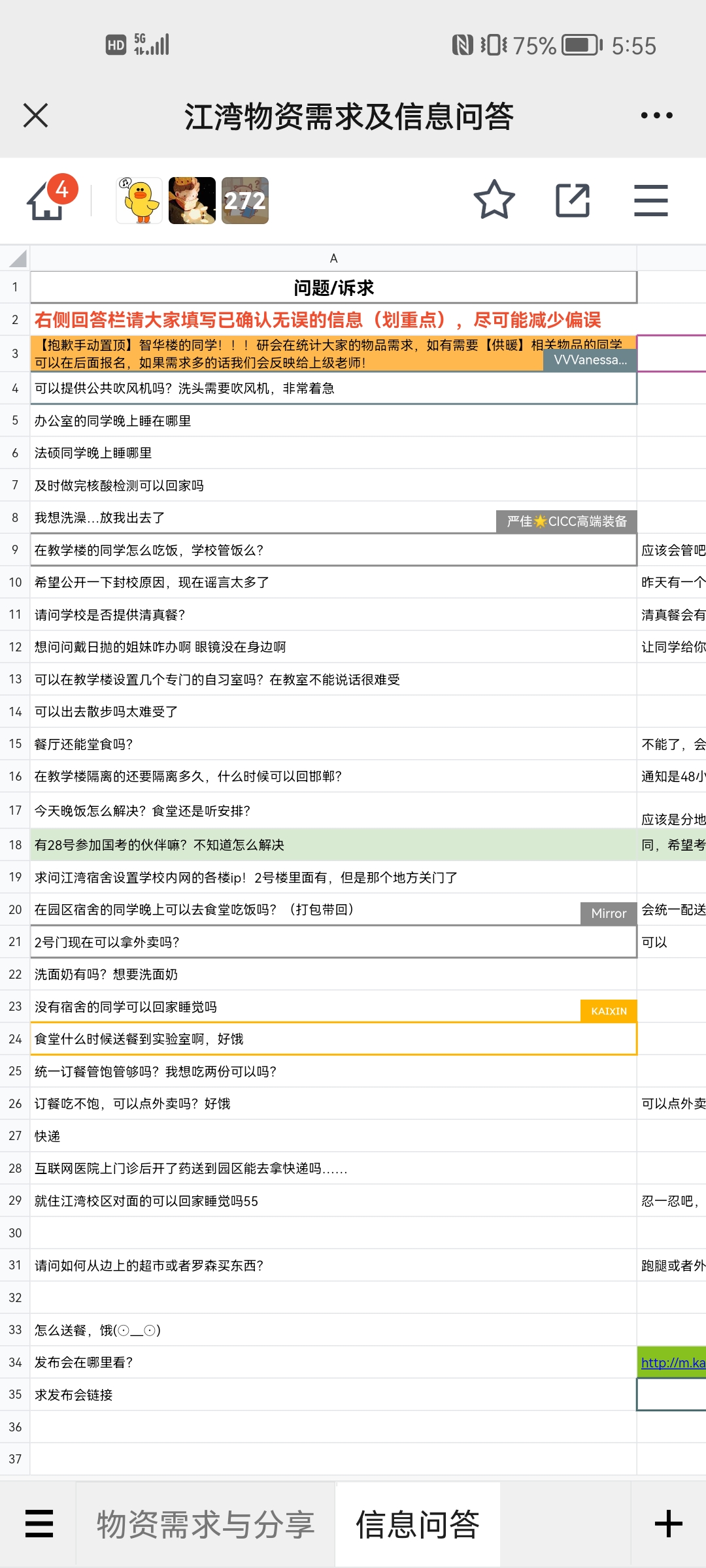Select cell 统一订餐管饱管够吗
The image size is (706, 1568).
tap(333, 1071)
